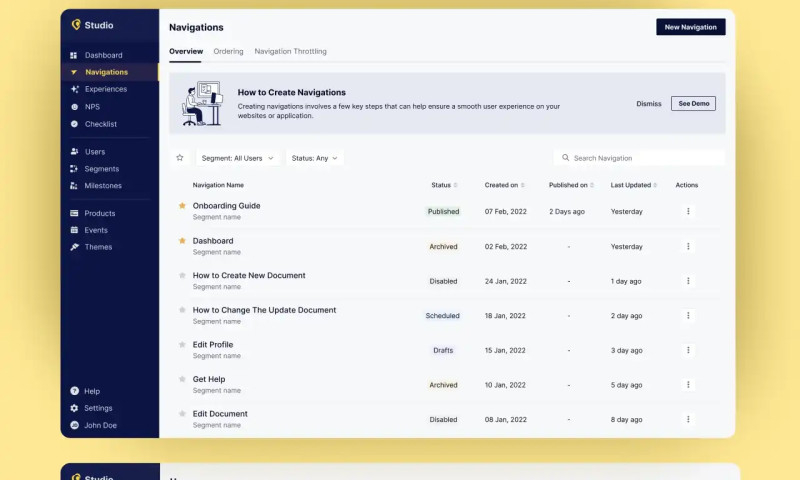The width and height of the screenshot is (800, 480).
Task: Switch to the Ordering tab
Action: (228, 51)
